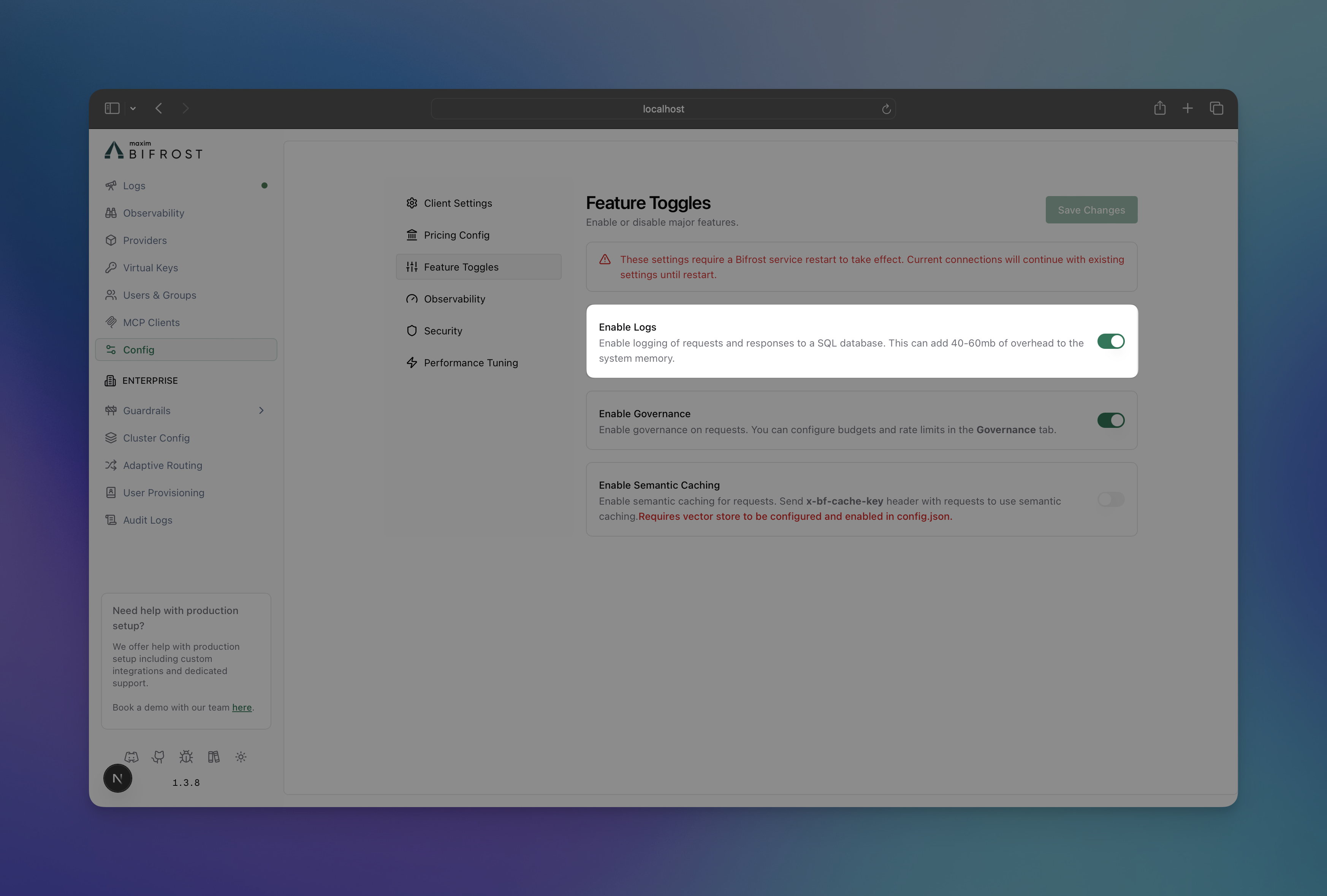Visit the GitHub repository icon
The height and width of the screenshot is (896, 1327).
point(158,757)
